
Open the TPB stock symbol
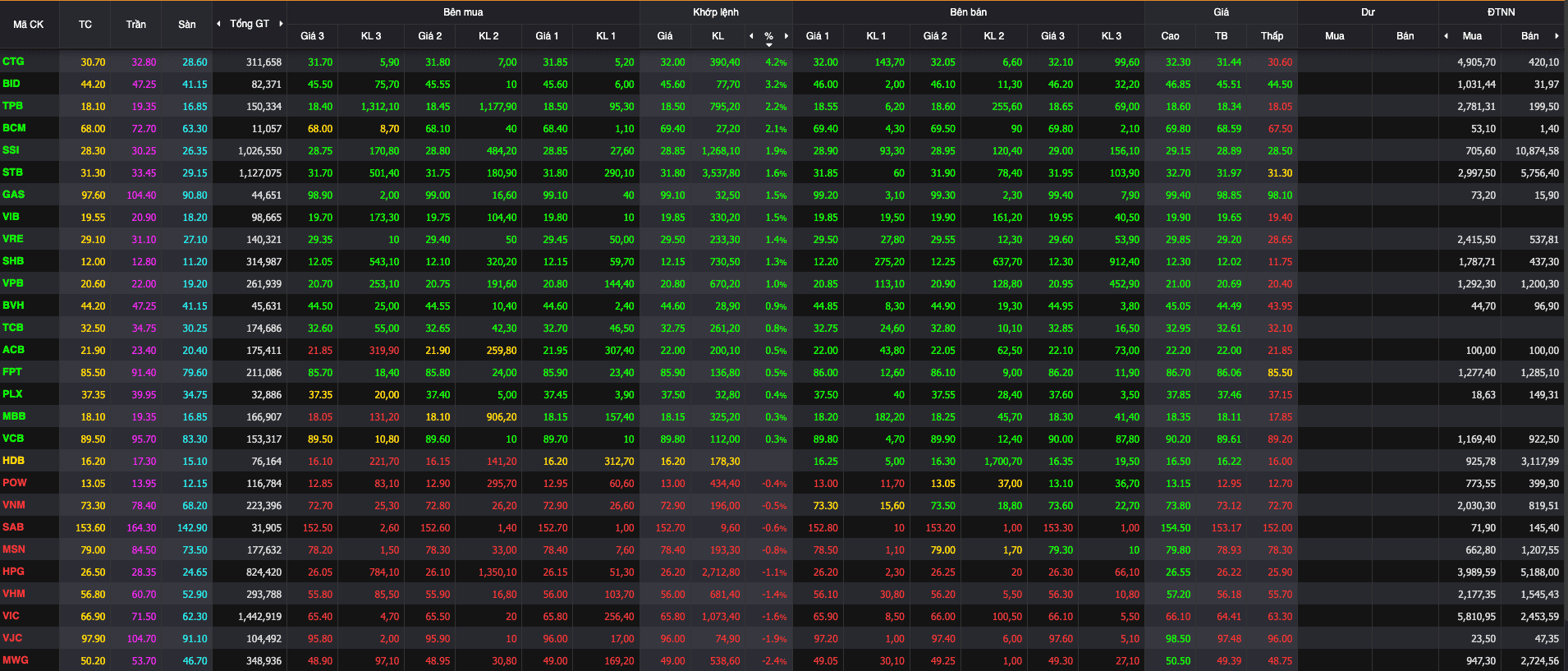[13, 106]
